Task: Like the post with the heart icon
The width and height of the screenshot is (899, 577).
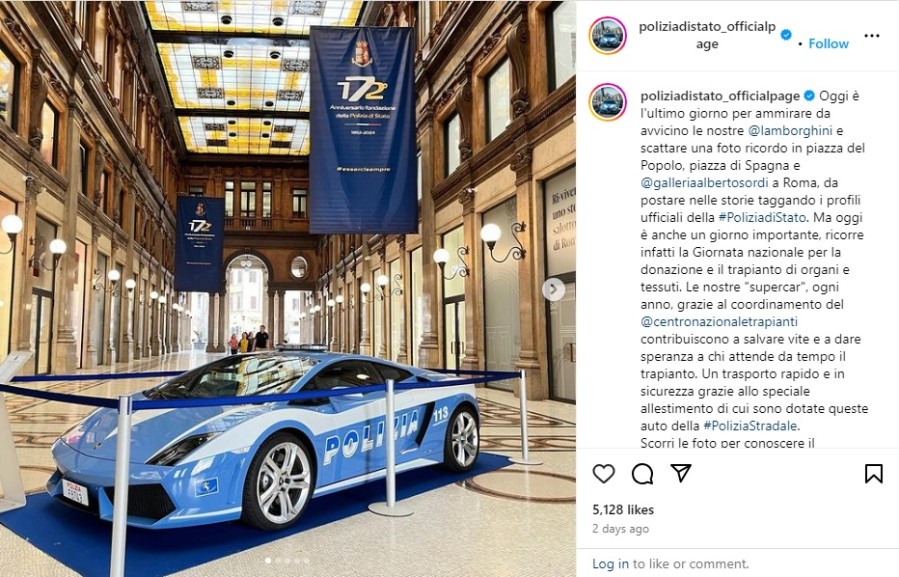Action: pos(603,474)
